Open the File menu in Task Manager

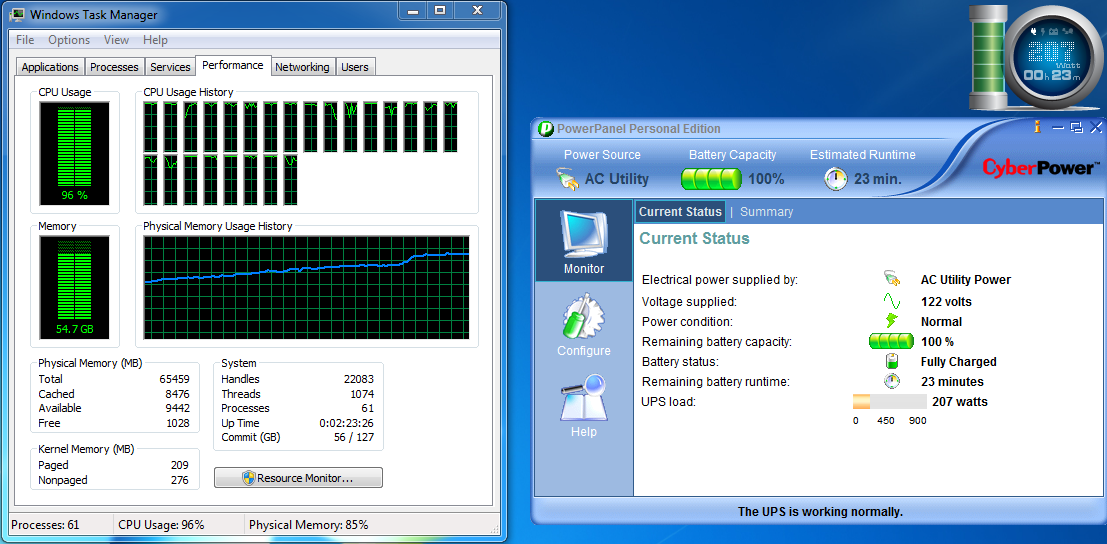click(25, 40)
